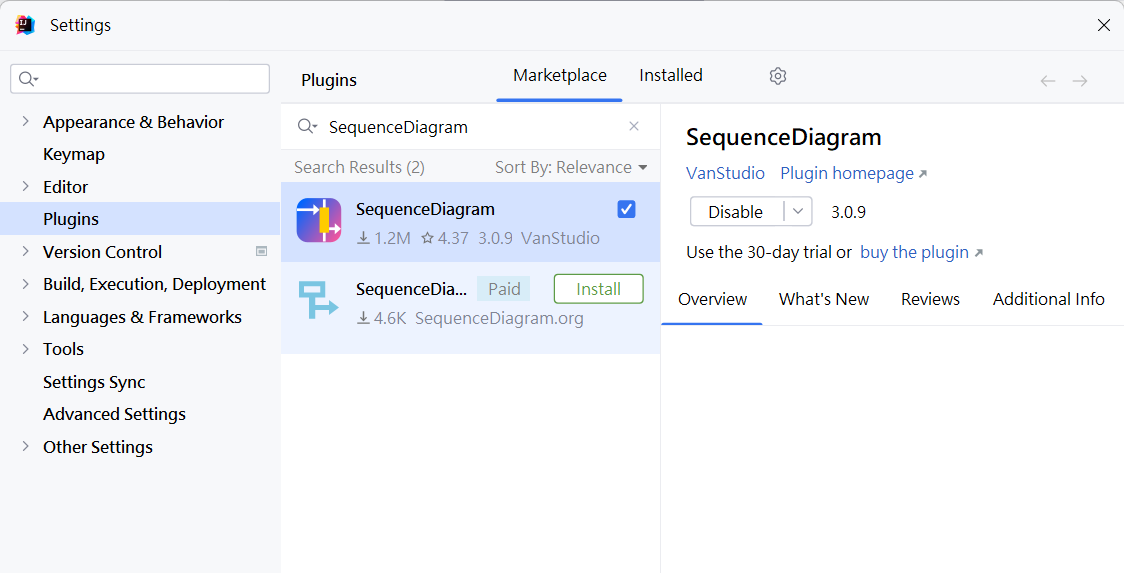This screenshot has width=1124, height=573.
Task: Close the Settings dialog
Action: pyautogui.click(x=1104, y=25)
